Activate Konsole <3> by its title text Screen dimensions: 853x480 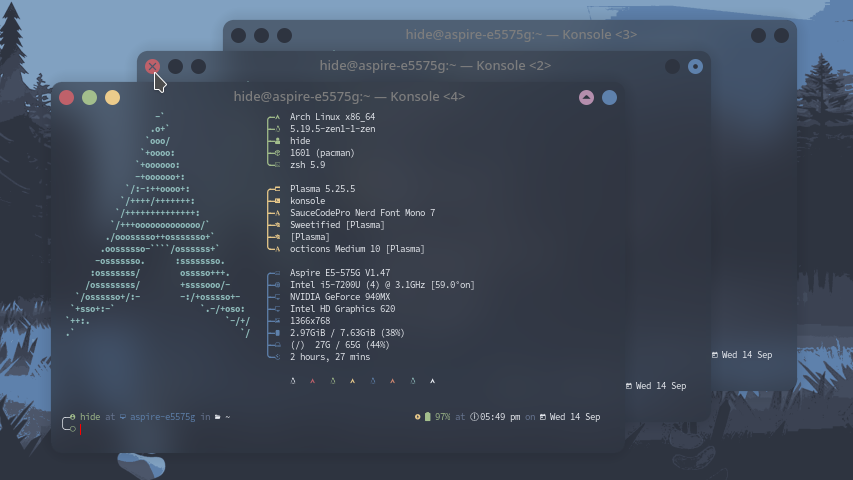(521, 34)
